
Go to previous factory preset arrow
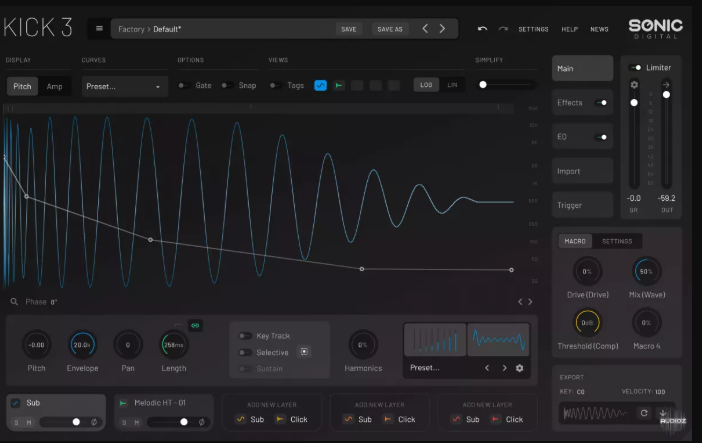(425, 29)
